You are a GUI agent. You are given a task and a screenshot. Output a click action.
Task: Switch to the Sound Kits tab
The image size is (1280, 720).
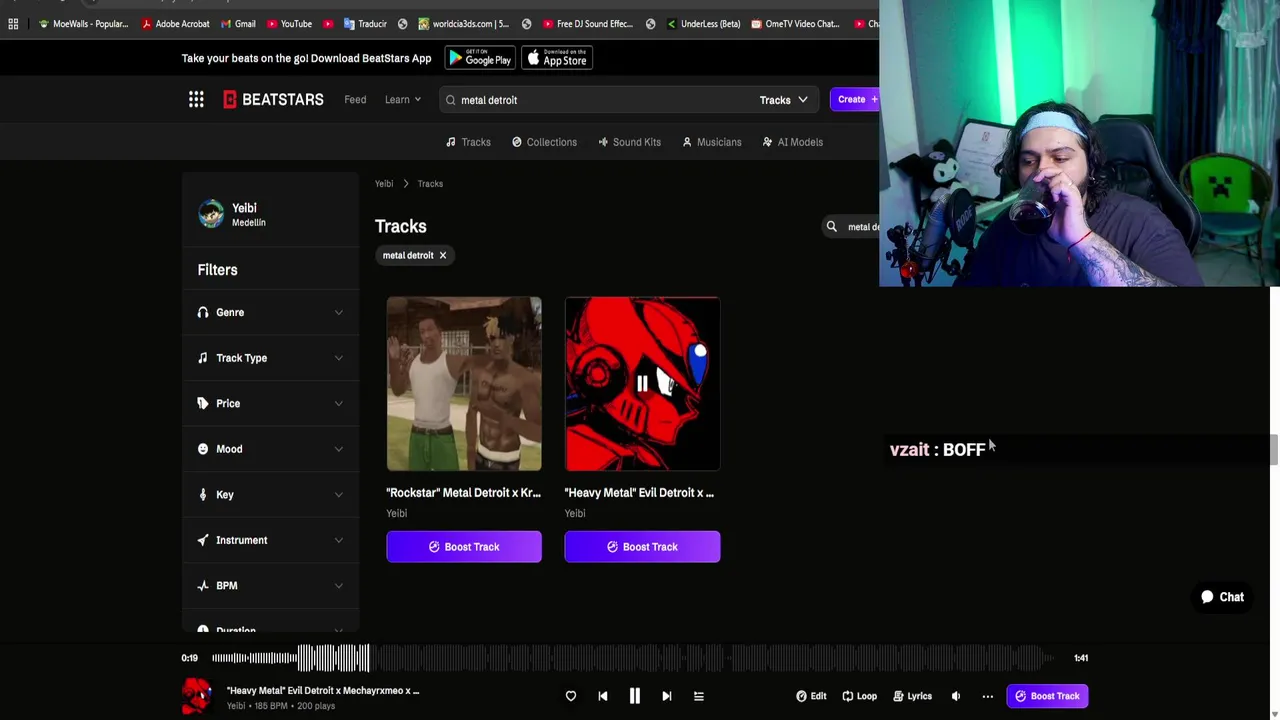coord(629,142)
